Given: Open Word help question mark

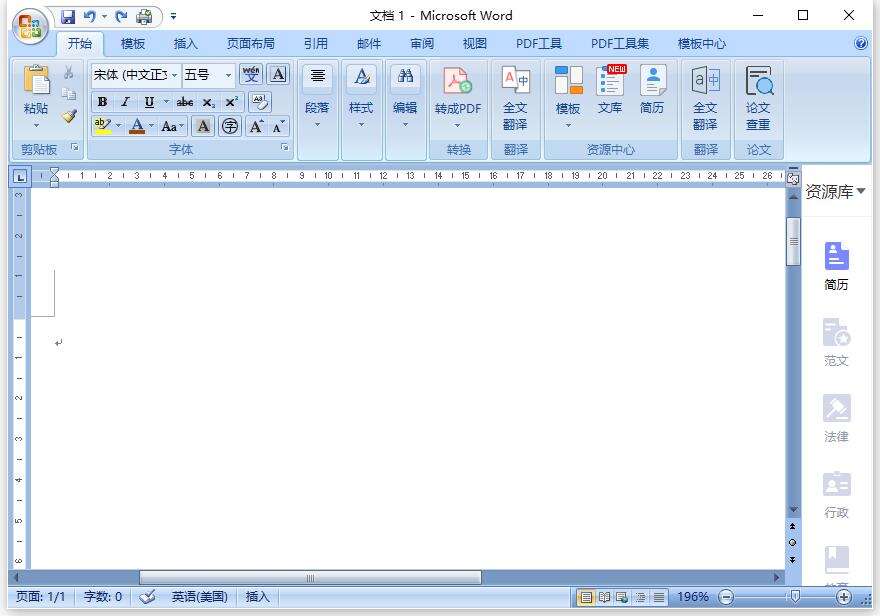Looking at the screenshot, I should (x=861, y=43).
